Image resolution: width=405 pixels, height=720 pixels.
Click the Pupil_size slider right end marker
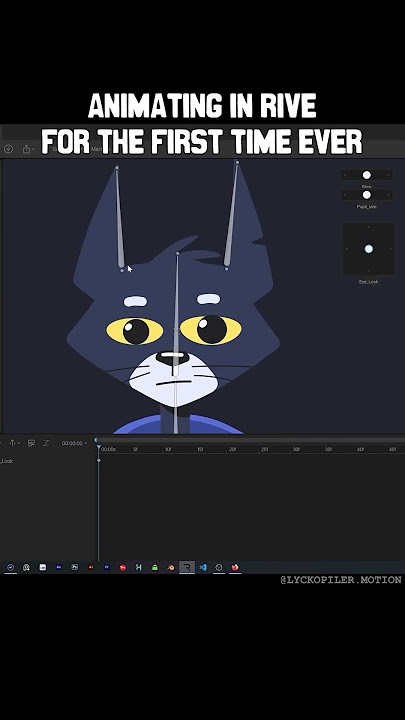pos(388,195)
